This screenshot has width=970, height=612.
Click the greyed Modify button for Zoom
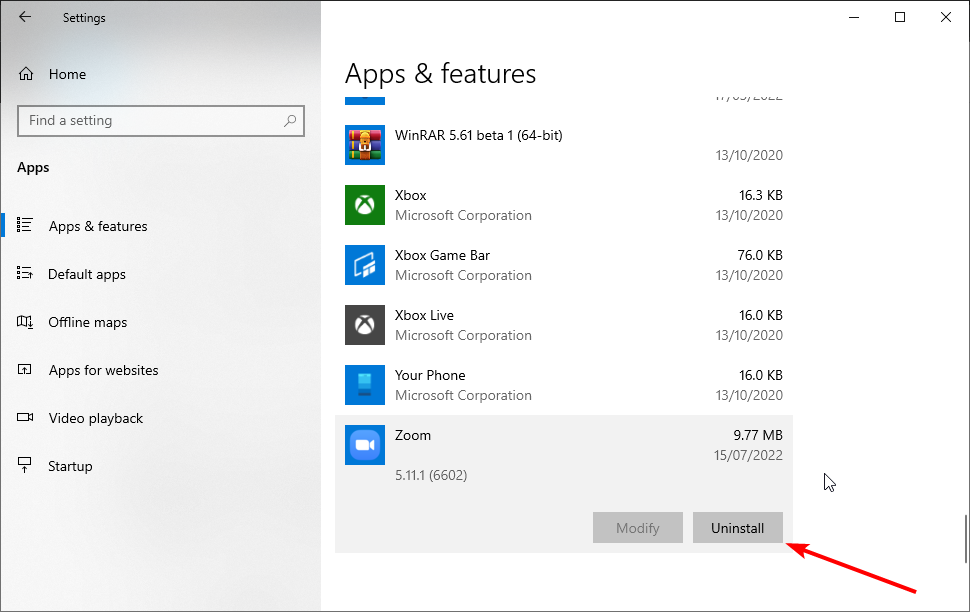point(638,528)
